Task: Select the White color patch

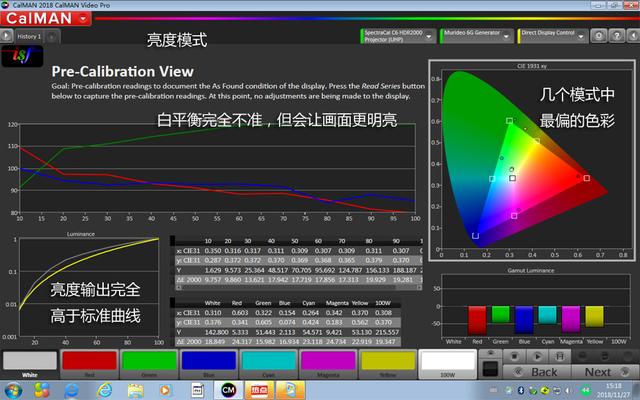Action: 30,364
